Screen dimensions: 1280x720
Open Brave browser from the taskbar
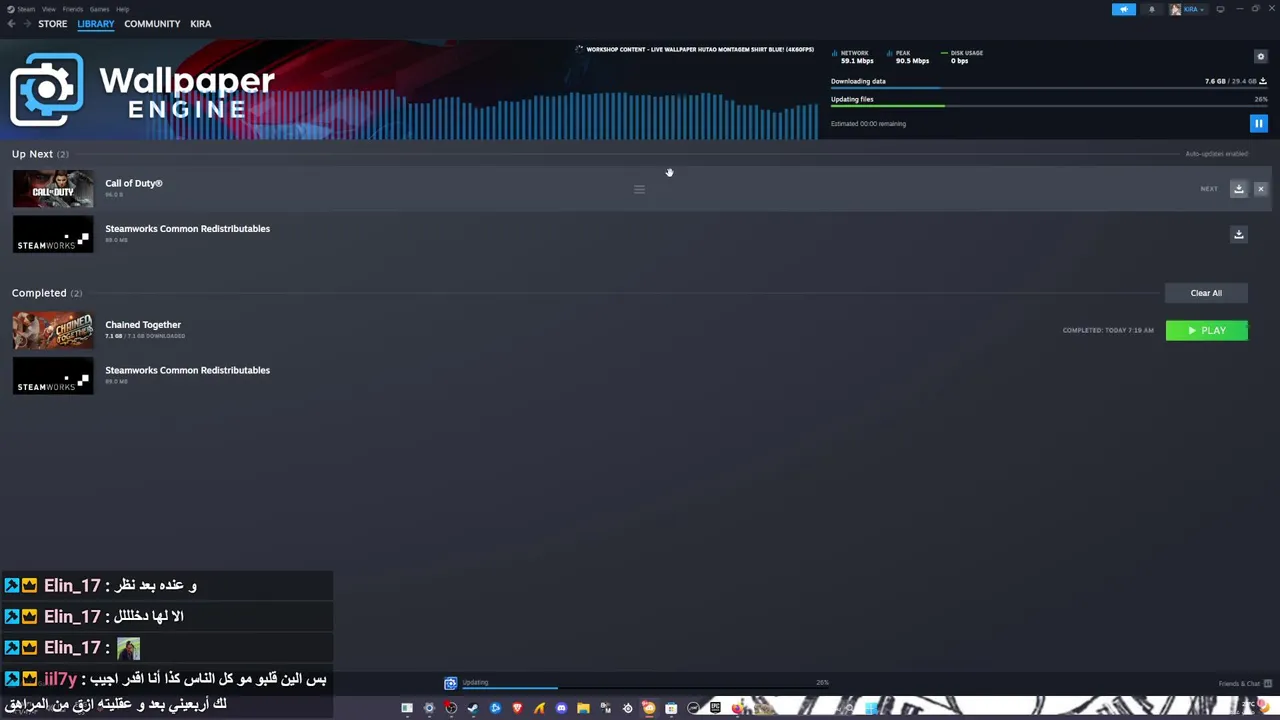tap(517, 708)
